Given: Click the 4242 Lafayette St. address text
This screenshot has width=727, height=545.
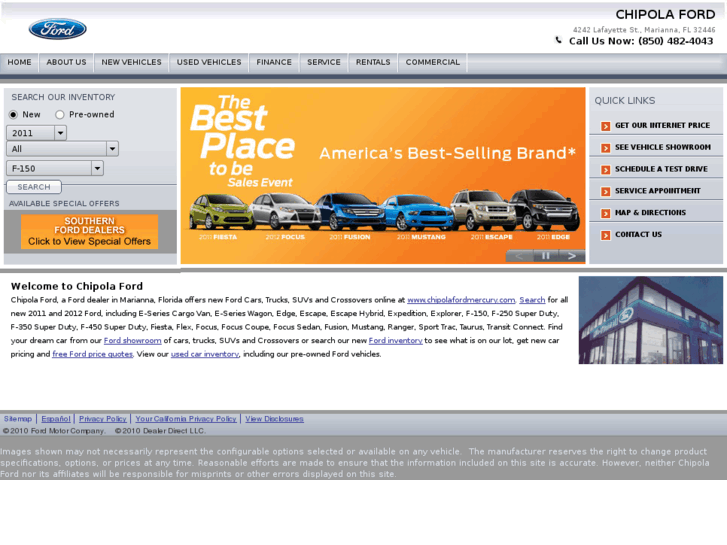Looking at the screenshot, I should (644, 30).
